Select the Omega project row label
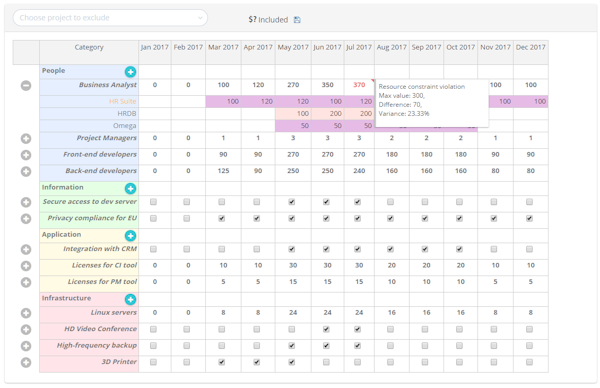The image size is (600, 388). (124, 126)
